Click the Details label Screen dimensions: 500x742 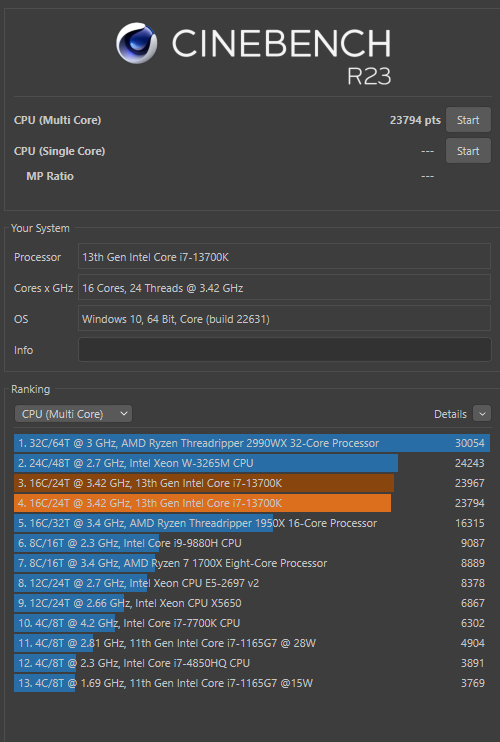point(450,414)
